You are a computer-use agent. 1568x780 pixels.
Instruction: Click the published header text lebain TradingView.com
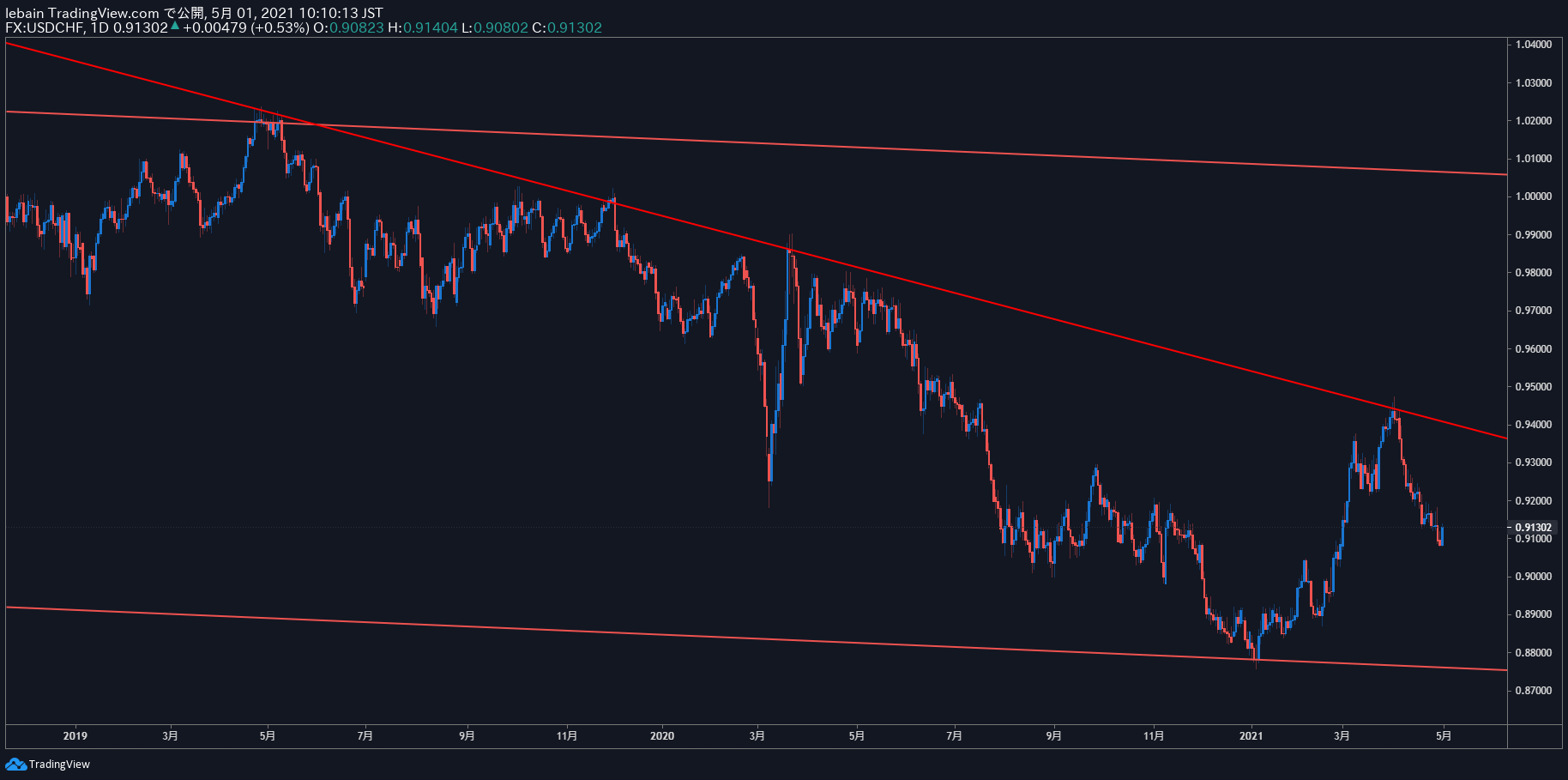tap(82, 13)
